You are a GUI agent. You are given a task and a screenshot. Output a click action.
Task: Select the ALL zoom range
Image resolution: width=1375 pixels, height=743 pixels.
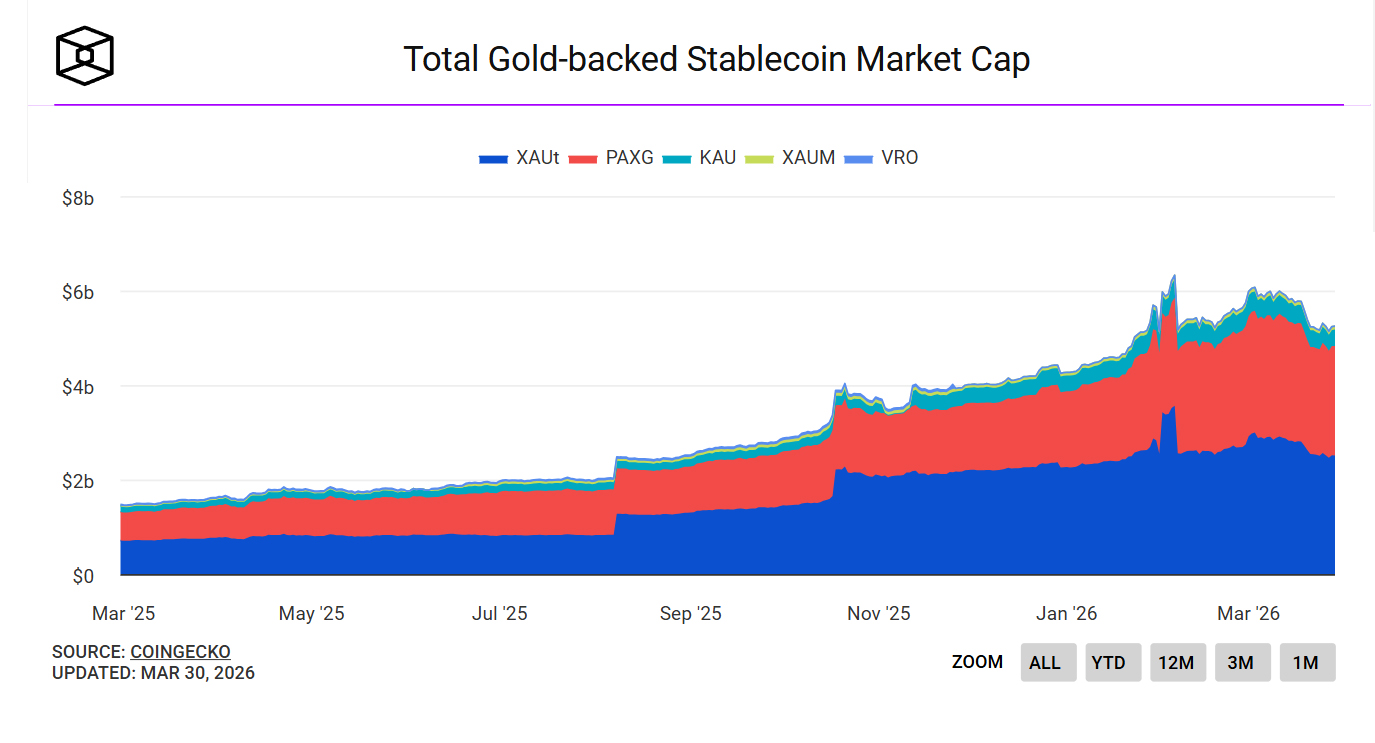tap(1048, 662)
